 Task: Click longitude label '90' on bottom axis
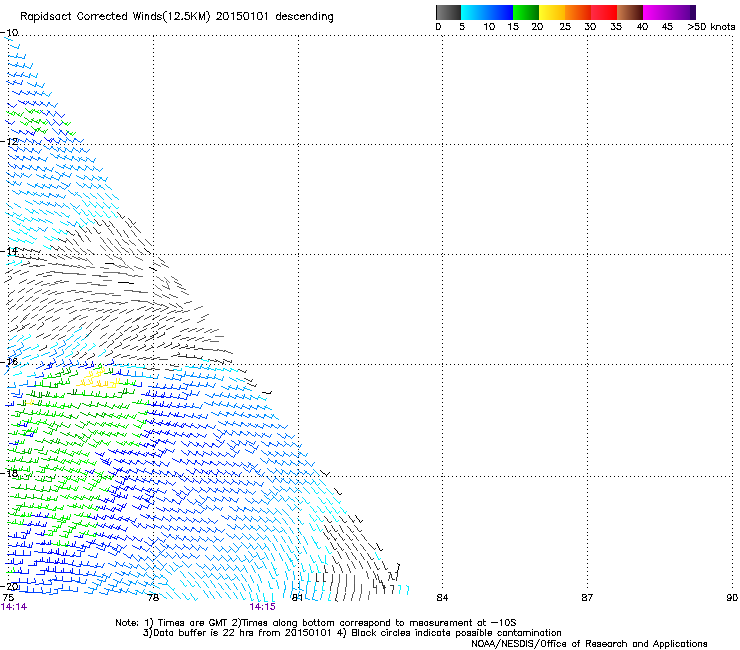[x=732, y=598]
